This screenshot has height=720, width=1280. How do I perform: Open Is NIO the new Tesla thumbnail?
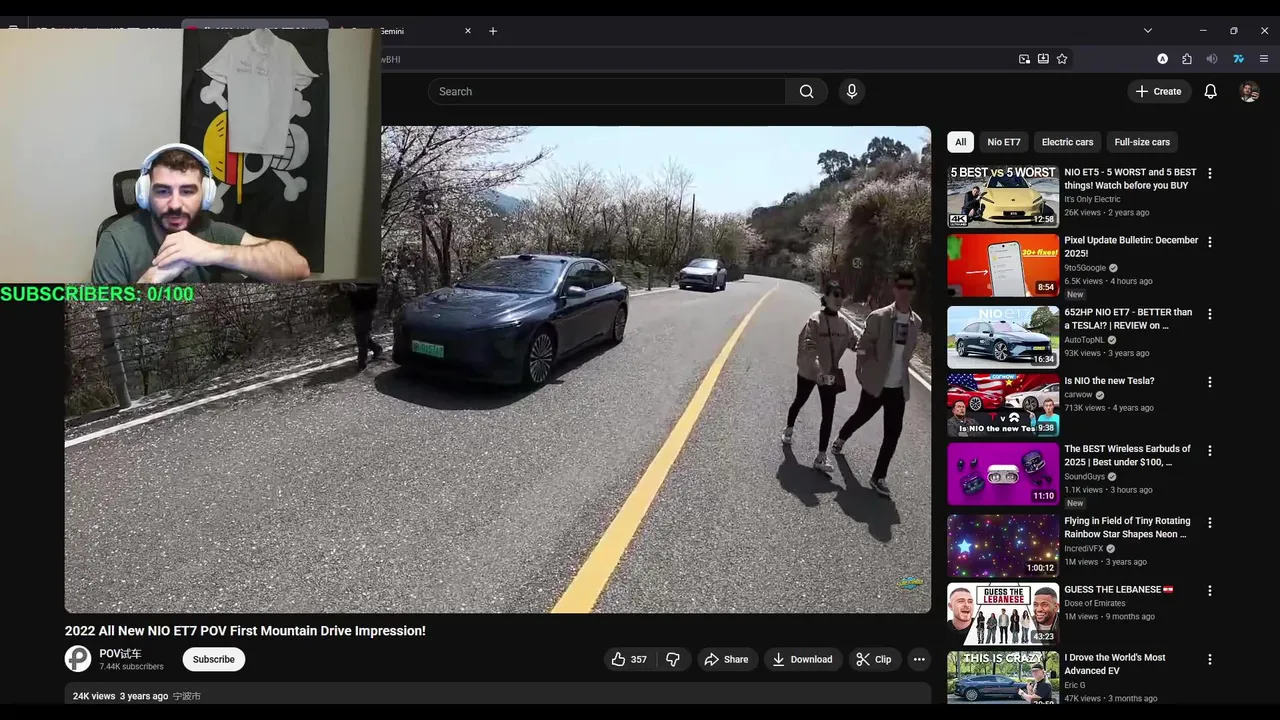click(1003, 405)
